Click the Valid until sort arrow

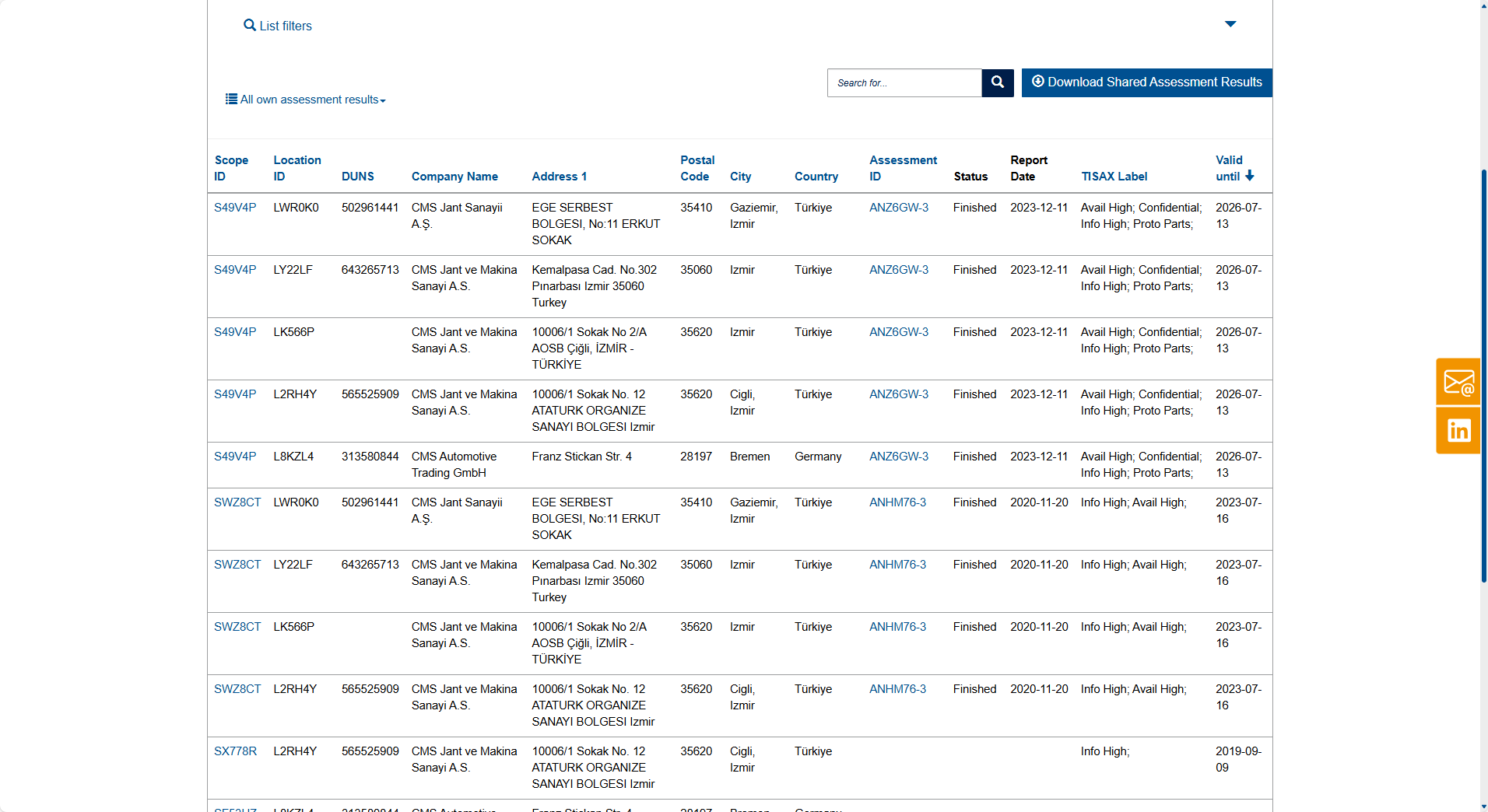(x=1250, y=176)
